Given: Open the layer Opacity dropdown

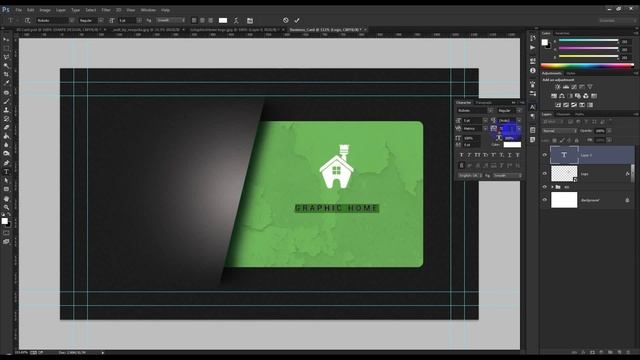Looking at the screenshot, I should [609, 131].
